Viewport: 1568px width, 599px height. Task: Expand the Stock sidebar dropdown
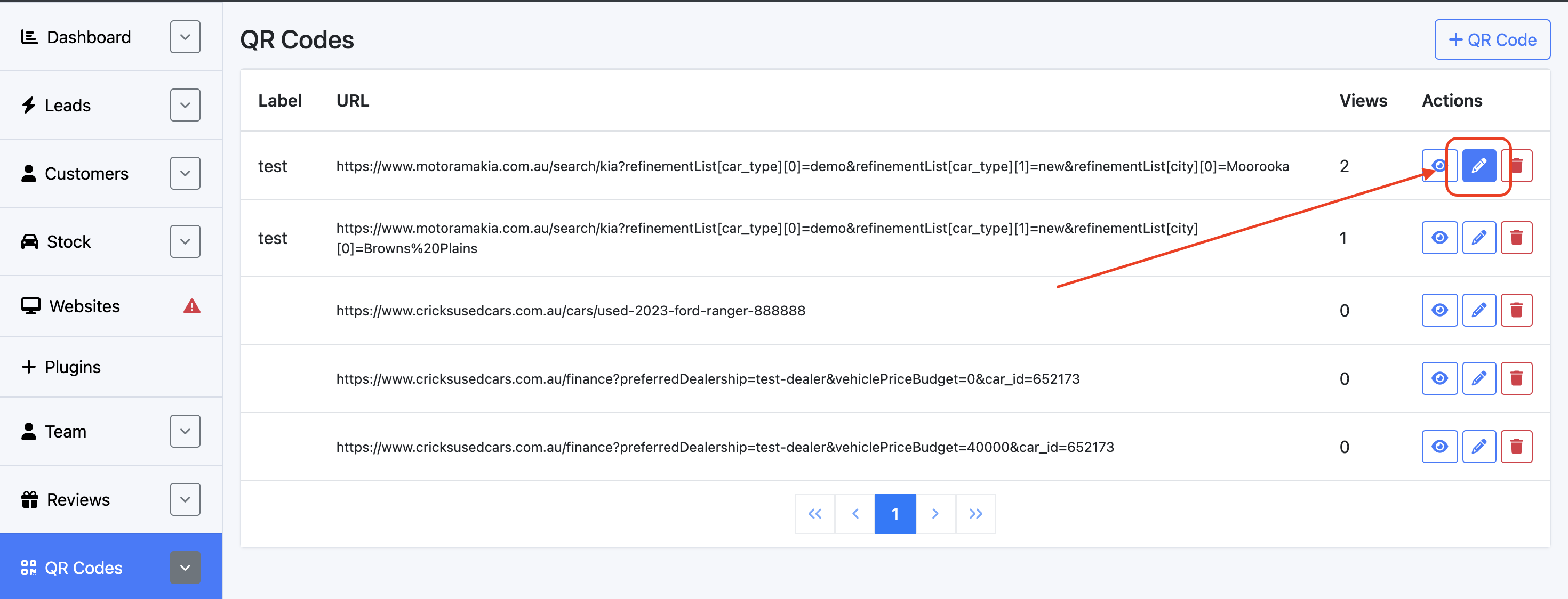coord(185,241)
